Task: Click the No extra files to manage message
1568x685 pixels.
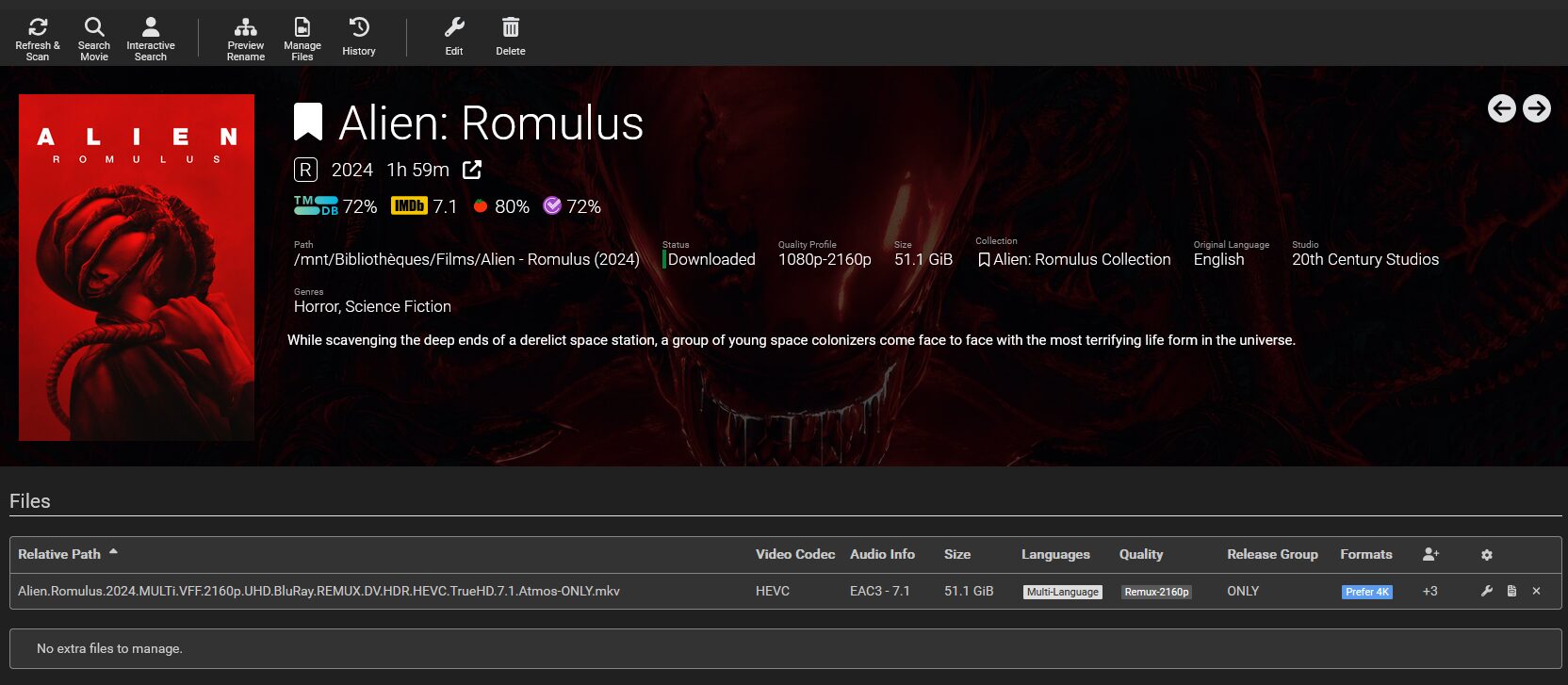Action: tap(109, 648)
